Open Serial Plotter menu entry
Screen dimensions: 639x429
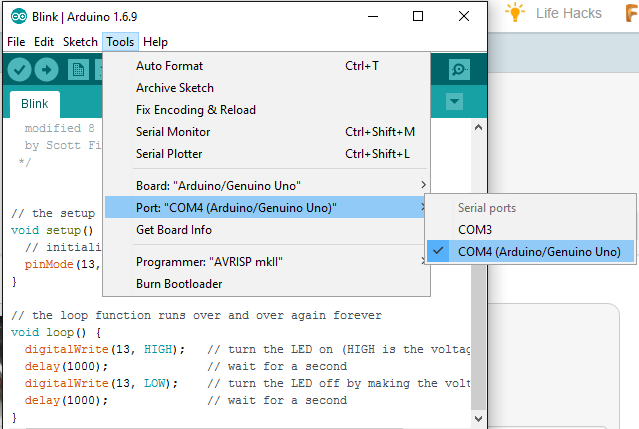(x=267, y=154)
